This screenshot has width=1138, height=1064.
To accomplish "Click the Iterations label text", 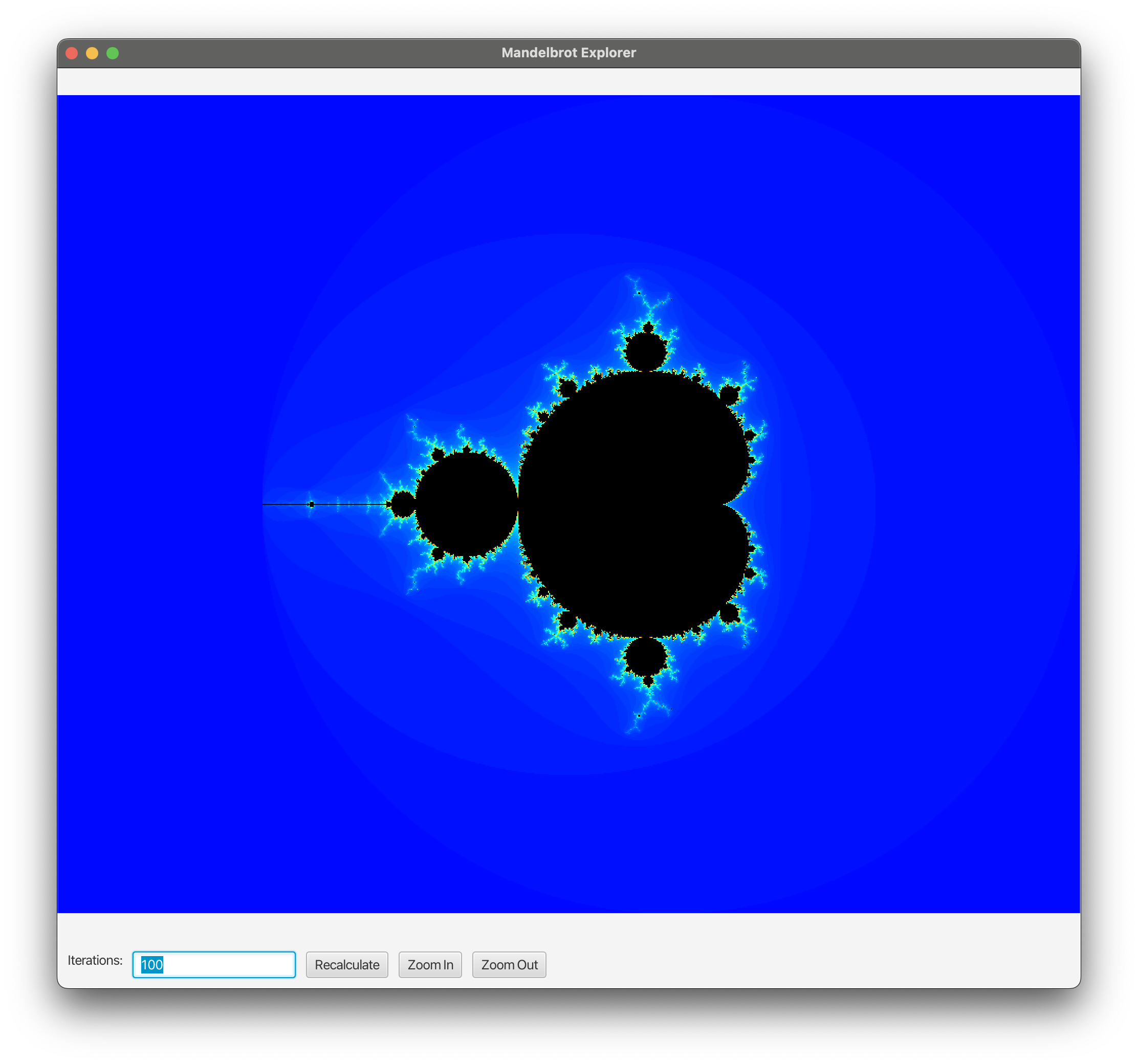I will [95, 960].
